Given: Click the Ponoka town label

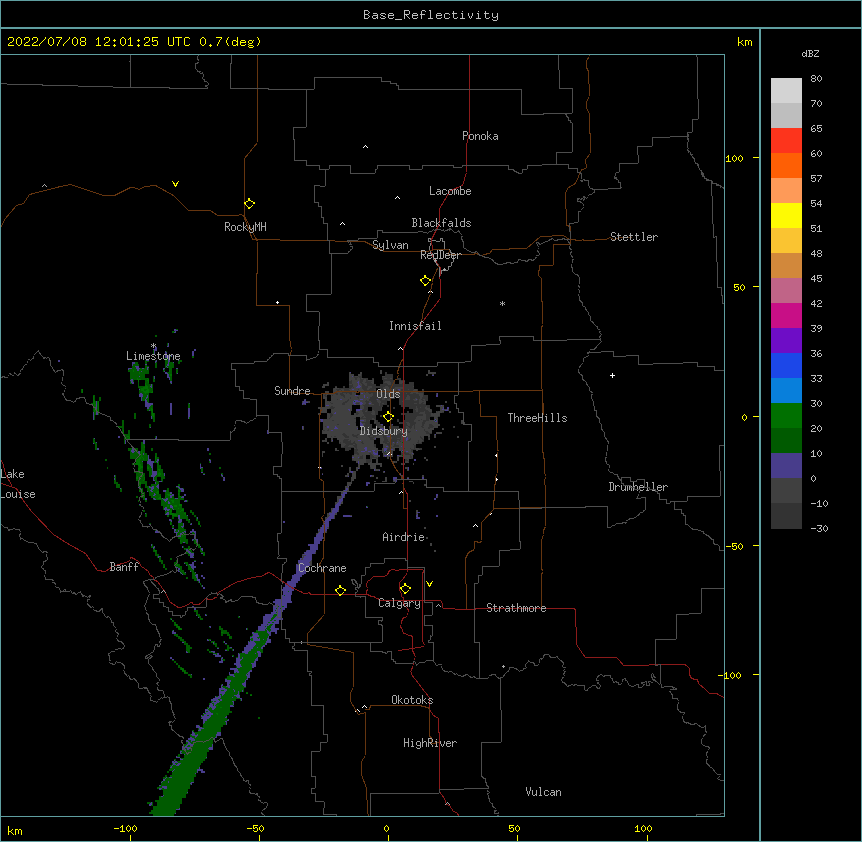Looking at the screenshot, I should tap(480, 136).
